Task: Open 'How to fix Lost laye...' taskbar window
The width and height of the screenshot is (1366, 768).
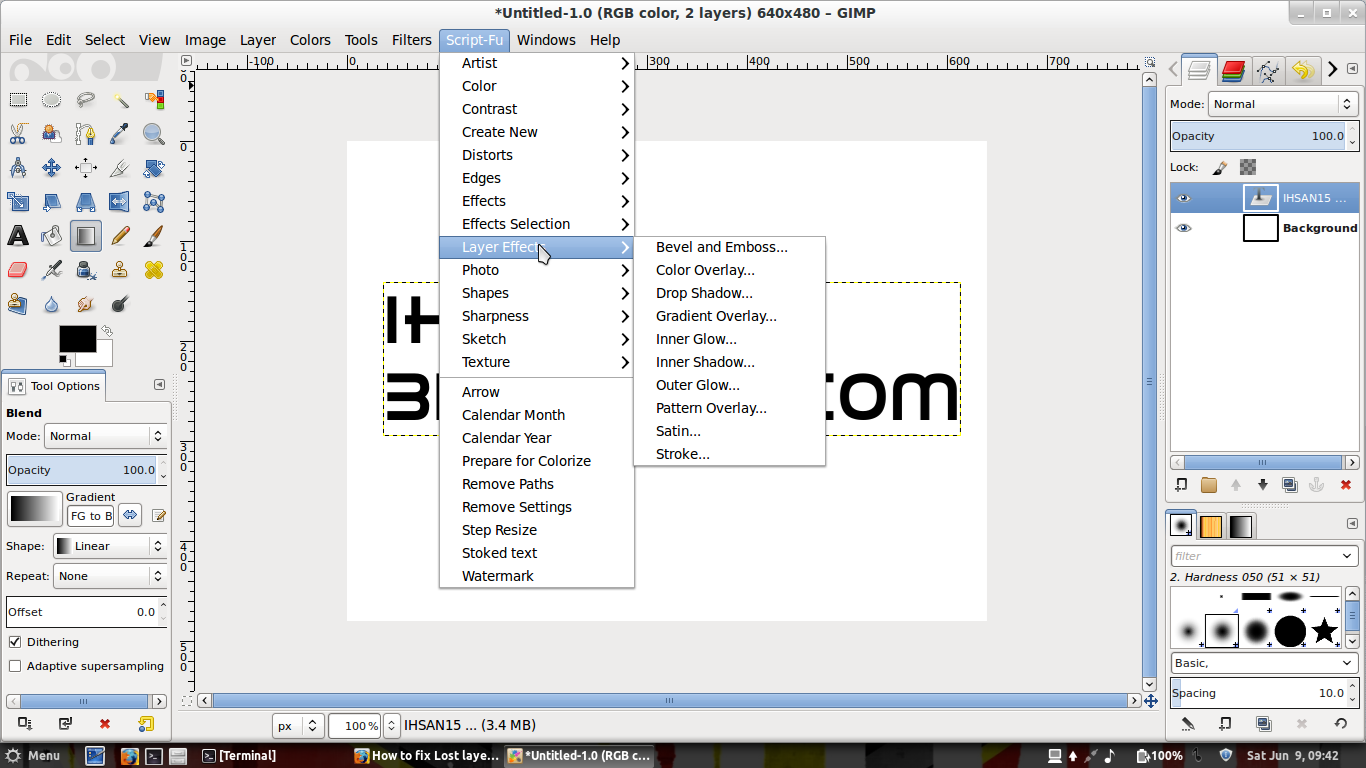Action: click(426, 756)
